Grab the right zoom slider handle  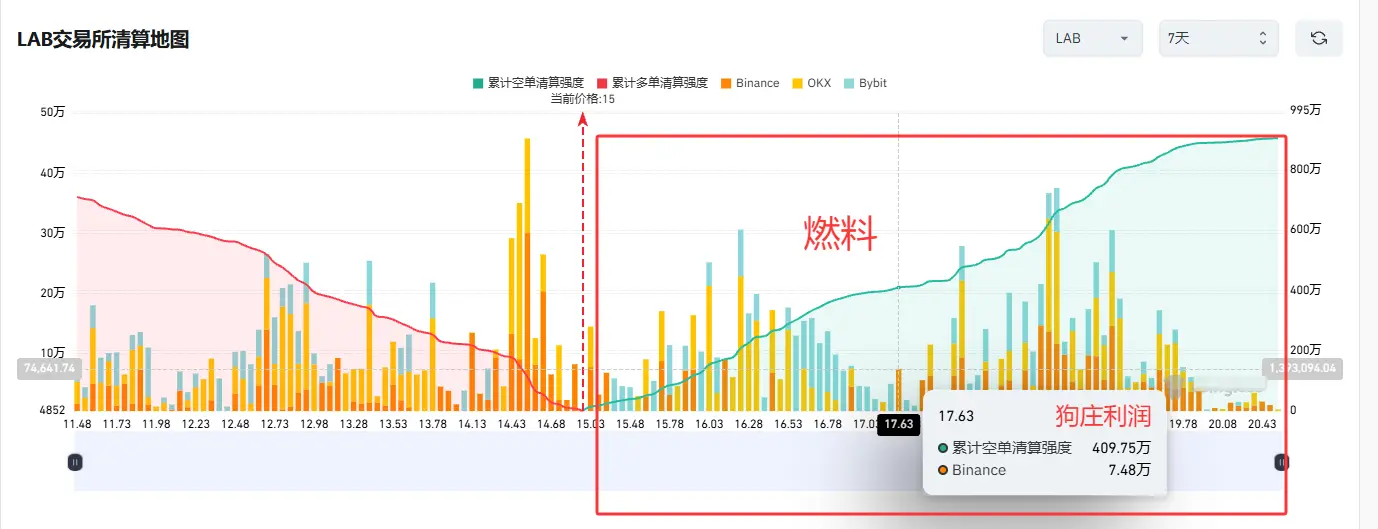[1281, 462]
